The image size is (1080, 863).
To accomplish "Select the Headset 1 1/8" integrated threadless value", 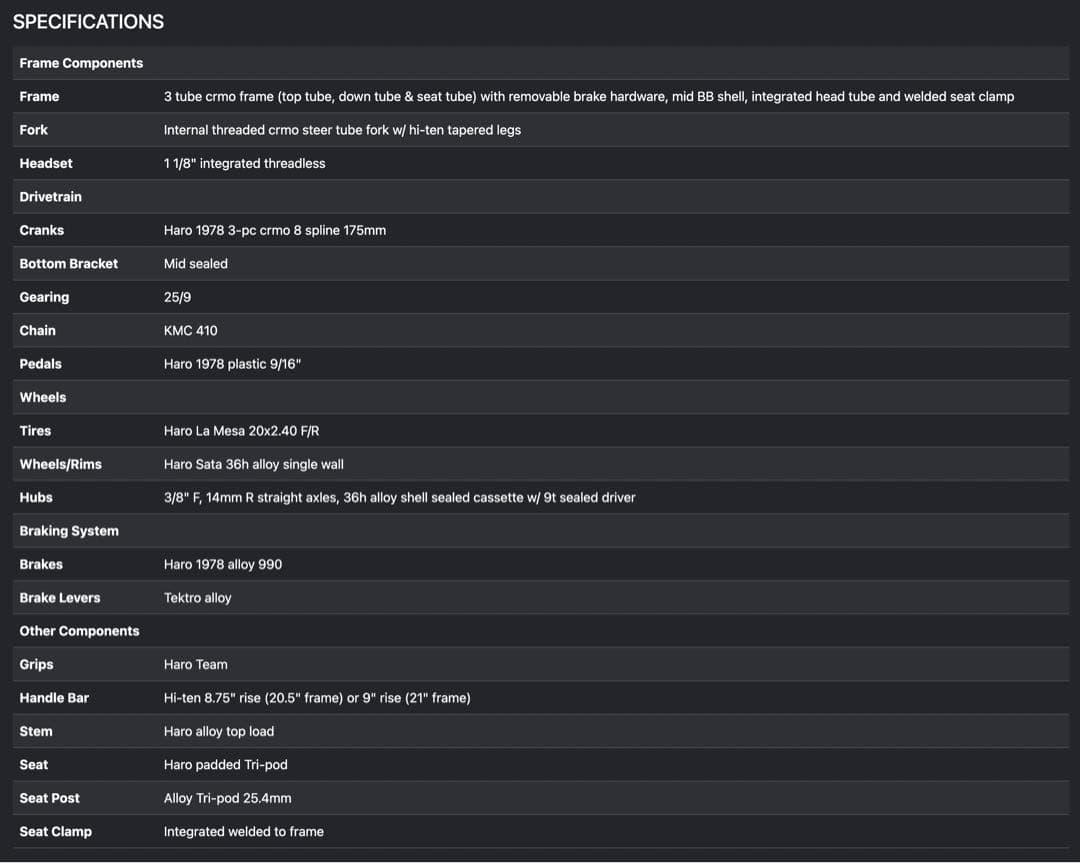I will click(x=245, y=164).
